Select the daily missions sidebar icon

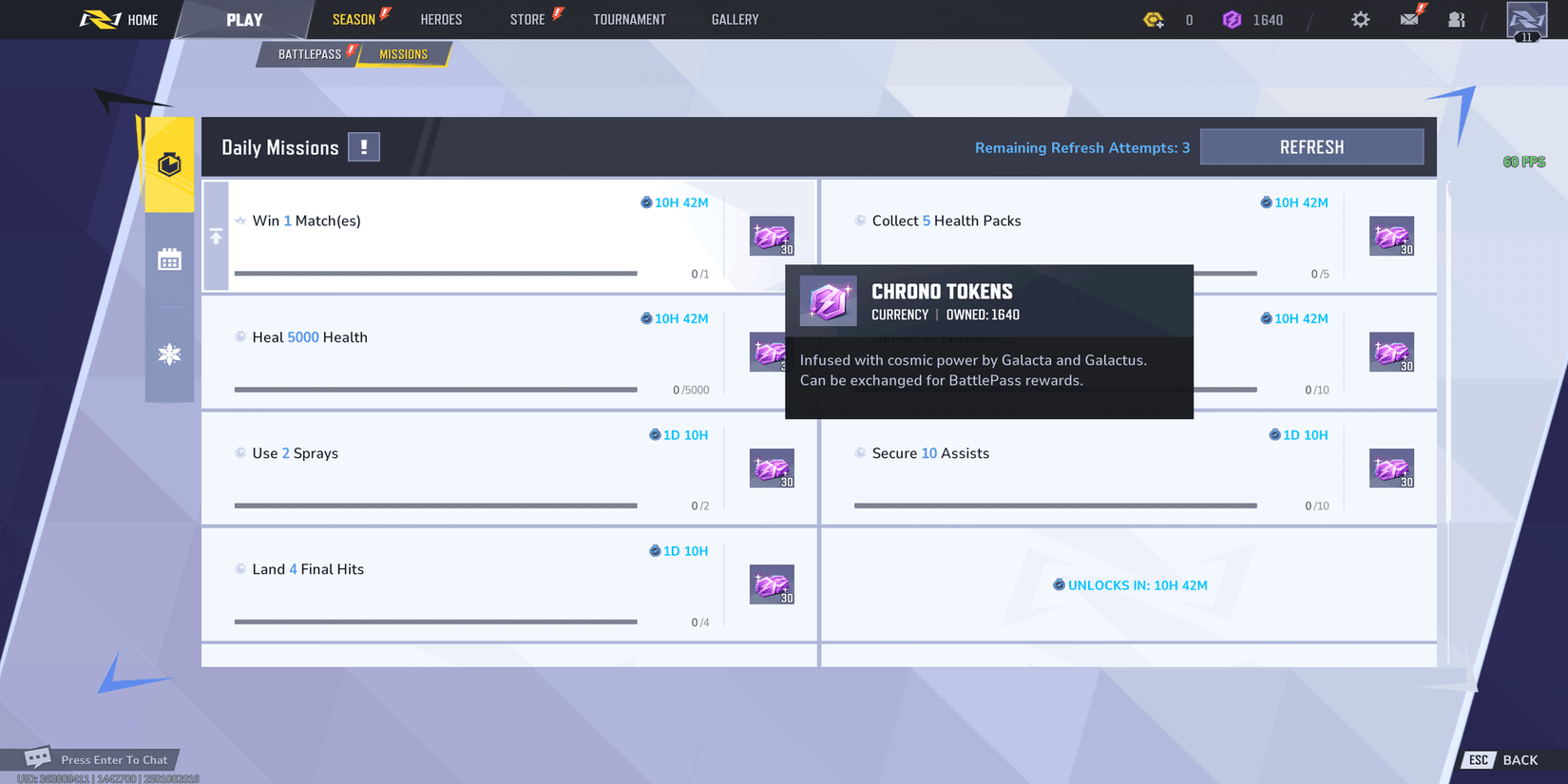[169, 164]
